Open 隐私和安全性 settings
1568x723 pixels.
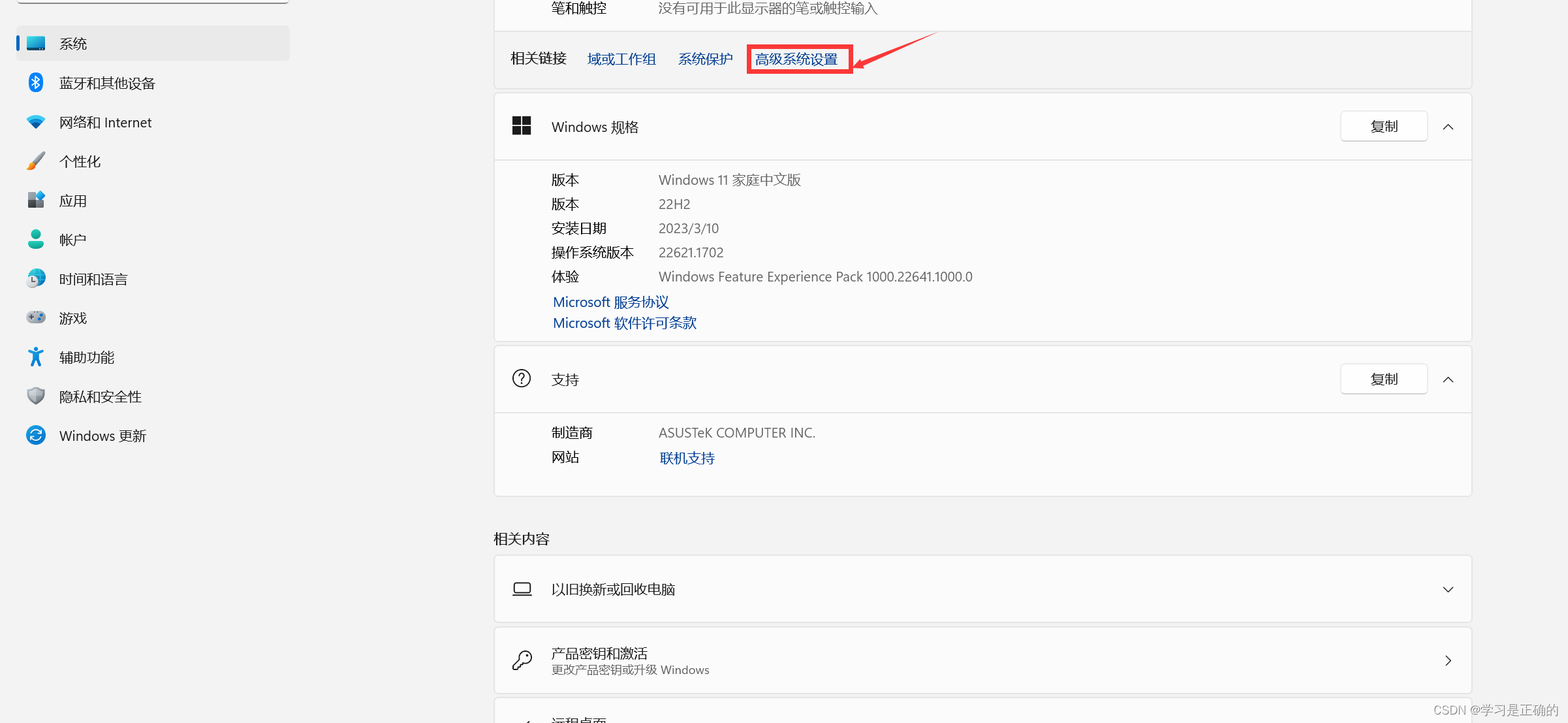[153, 396]
